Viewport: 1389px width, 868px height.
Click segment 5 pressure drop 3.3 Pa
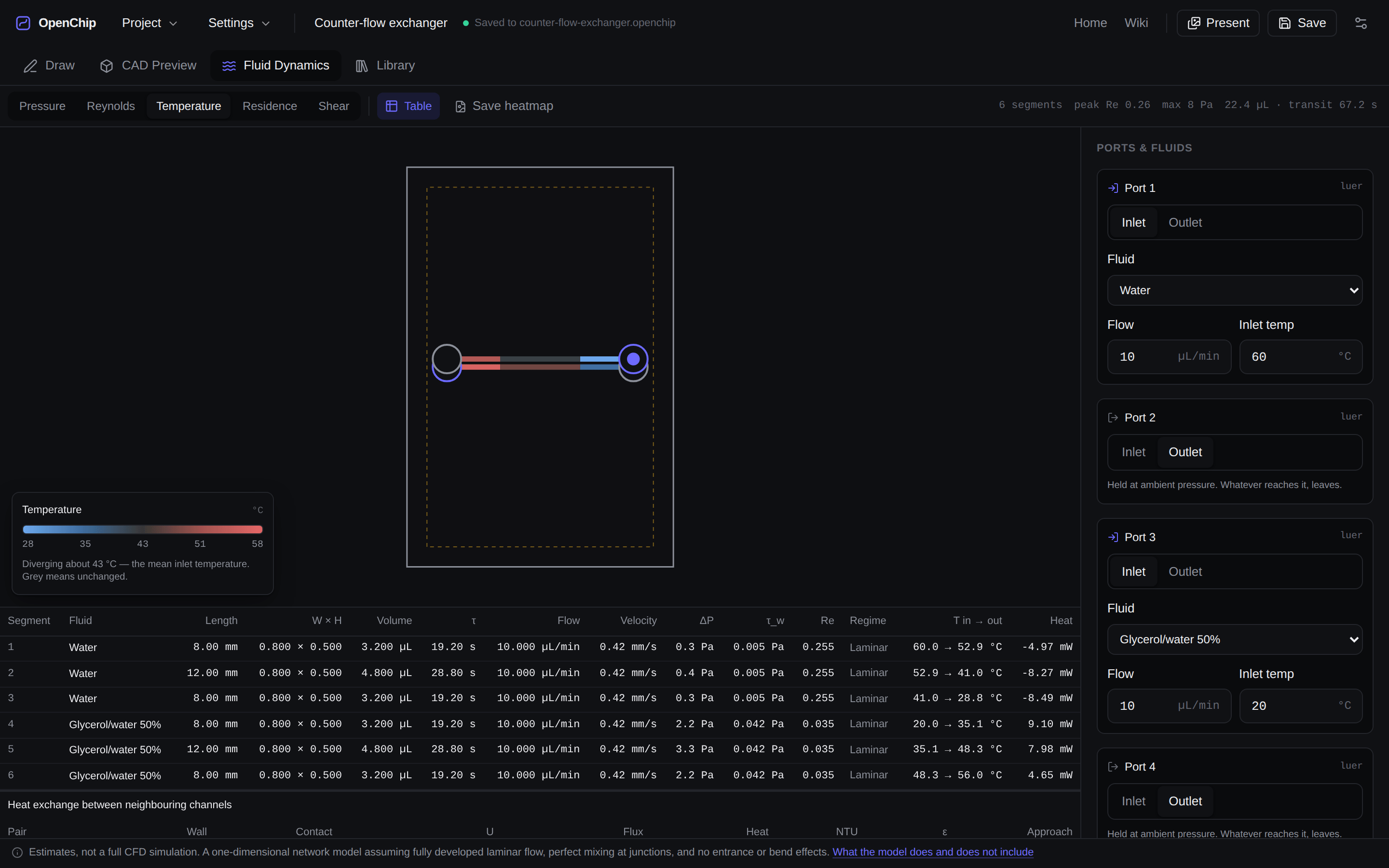pyautogui.click(x=694, y=749)
